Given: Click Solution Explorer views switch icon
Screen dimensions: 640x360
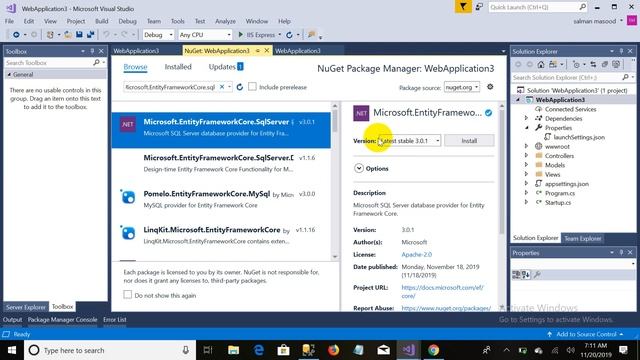Looking at the screenshot, I should 553,64.
